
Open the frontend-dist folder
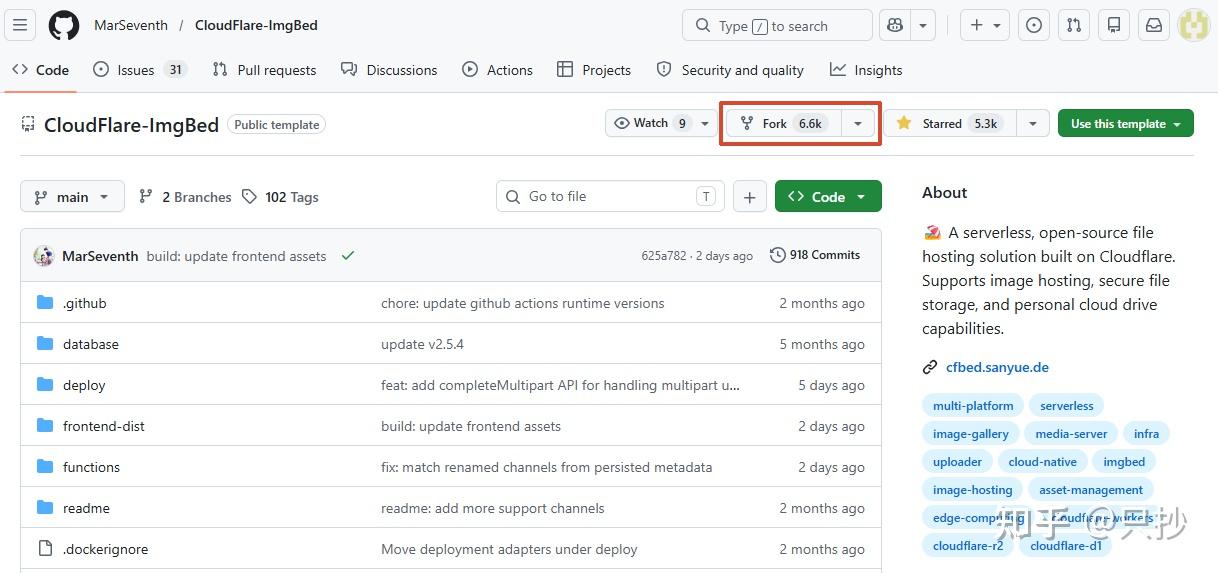coord(103,426)
